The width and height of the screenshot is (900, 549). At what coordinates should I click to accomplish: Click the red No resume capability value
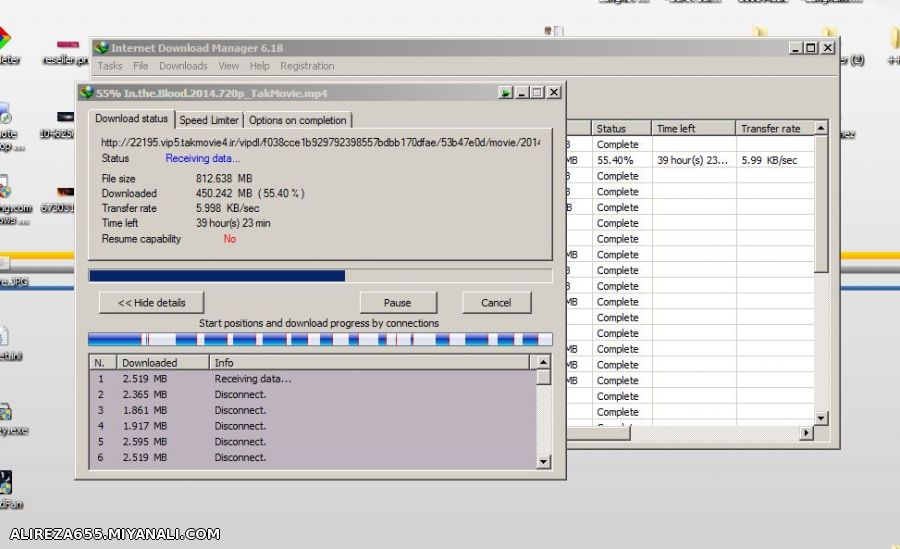(x=230, y=239)
